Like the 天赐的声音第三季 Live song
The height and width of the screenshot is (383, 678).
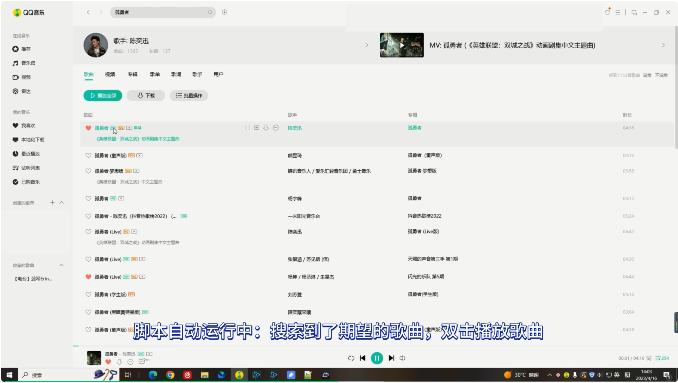(88, 259)
